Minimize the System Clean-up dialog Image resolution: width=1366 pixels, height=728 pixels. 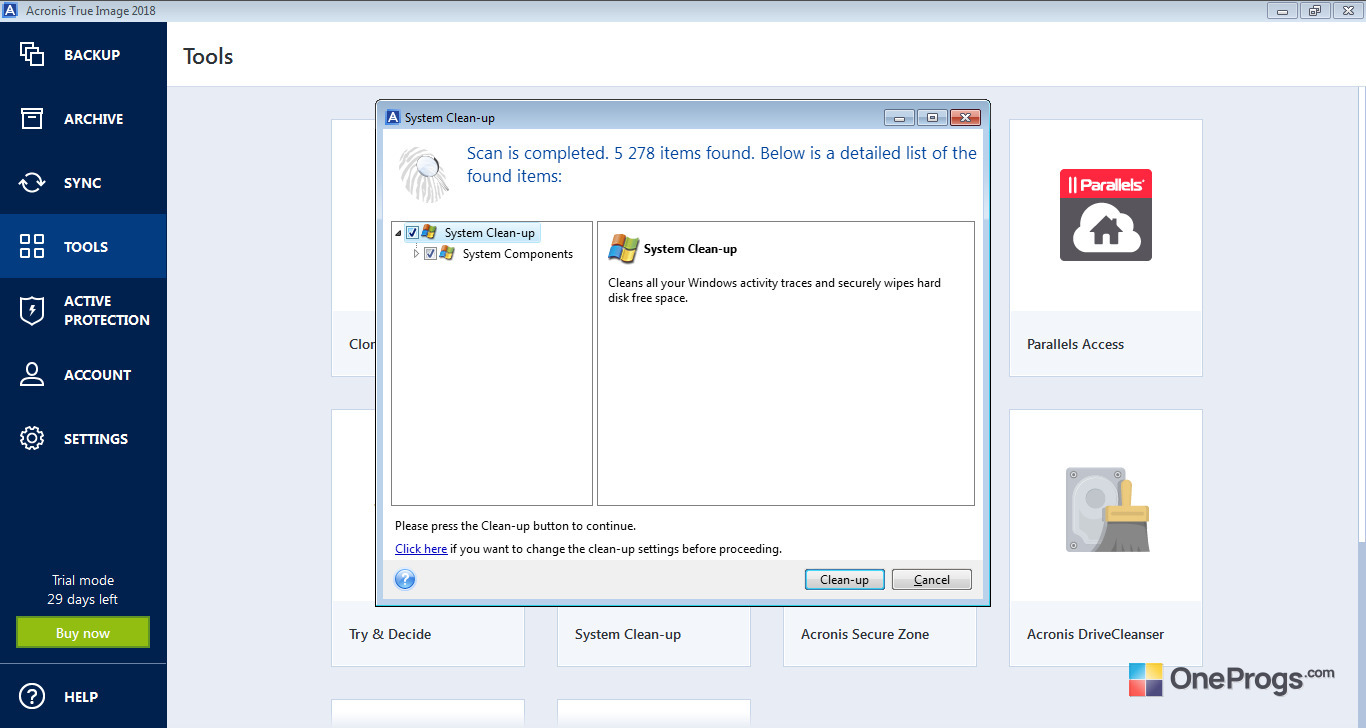coord(899,117)
